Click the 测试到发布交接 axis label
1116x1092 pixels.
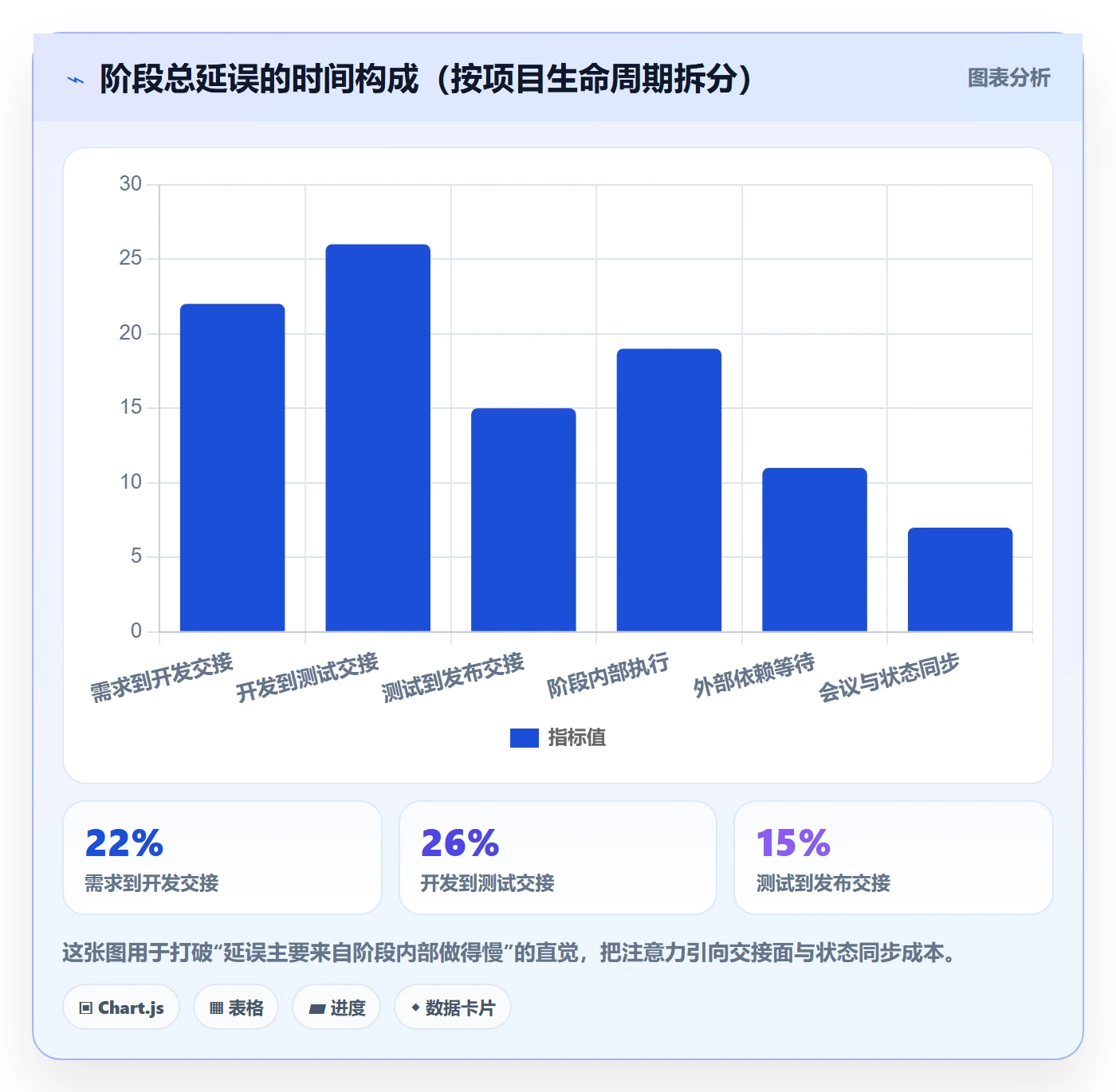453,678
